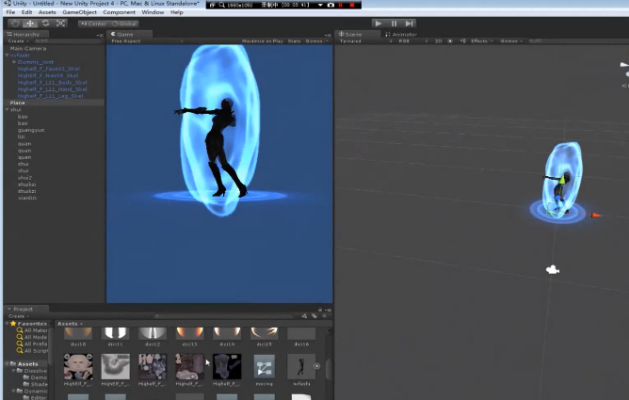Open the Textured draw mode dropdown

coord(365,41)
